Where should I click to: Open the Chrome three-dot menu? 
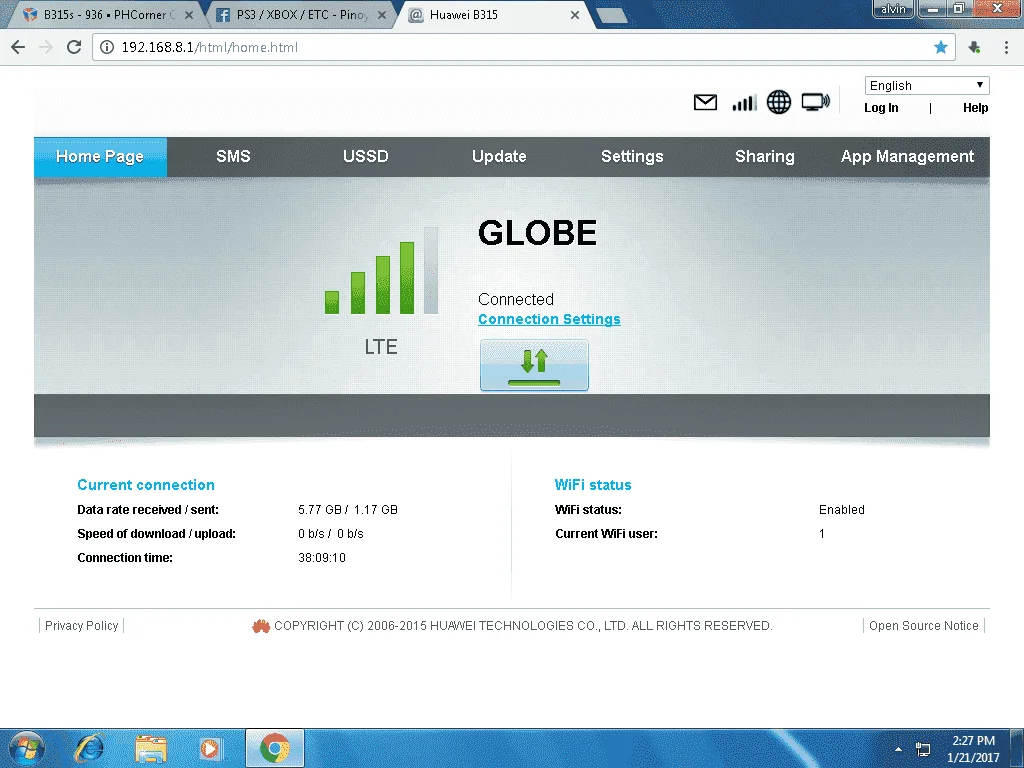pyautogui.click(x=1006, y=47)
